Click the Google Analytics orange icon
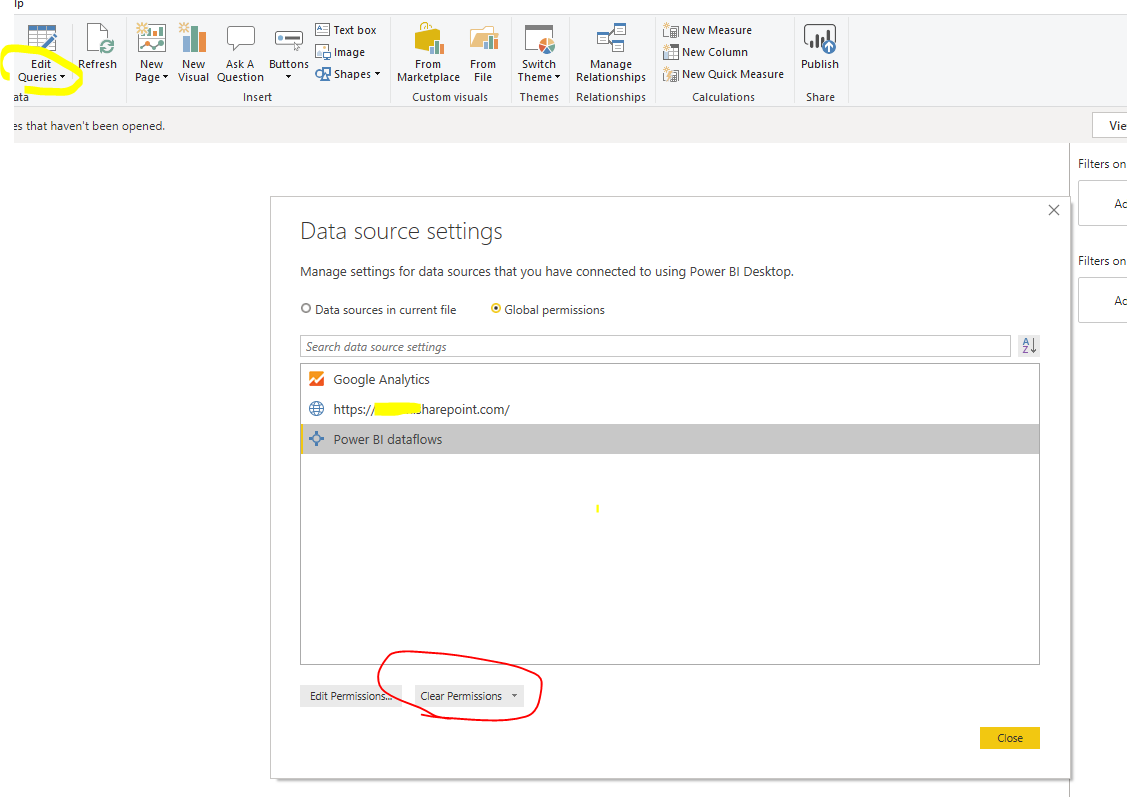The image size is (1127, 797). (x=316, y=379)
